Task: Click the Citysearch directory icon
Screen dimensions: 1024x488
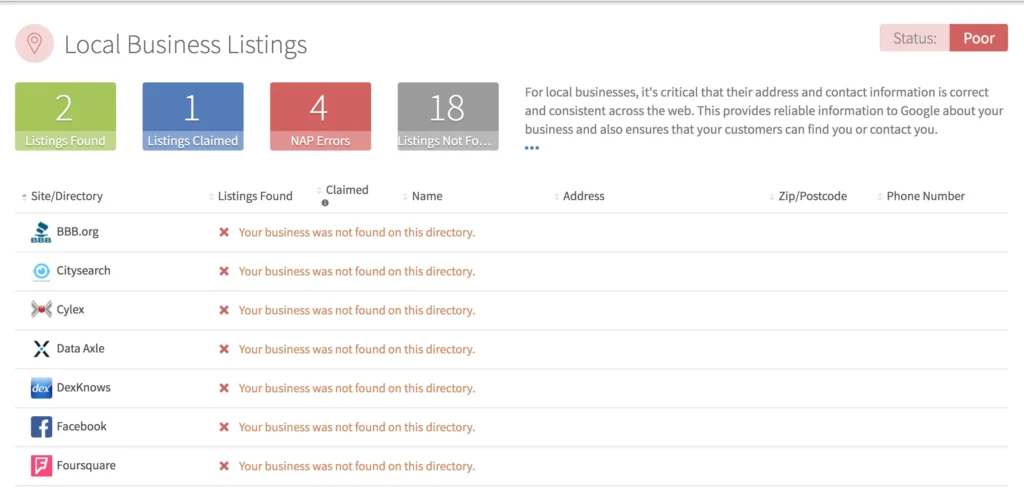Action: 41,271
